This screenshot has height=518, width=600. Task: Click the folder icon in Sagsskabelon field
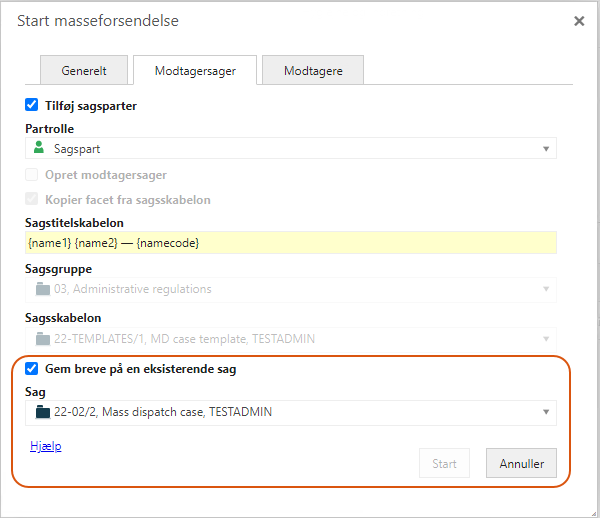43,339
